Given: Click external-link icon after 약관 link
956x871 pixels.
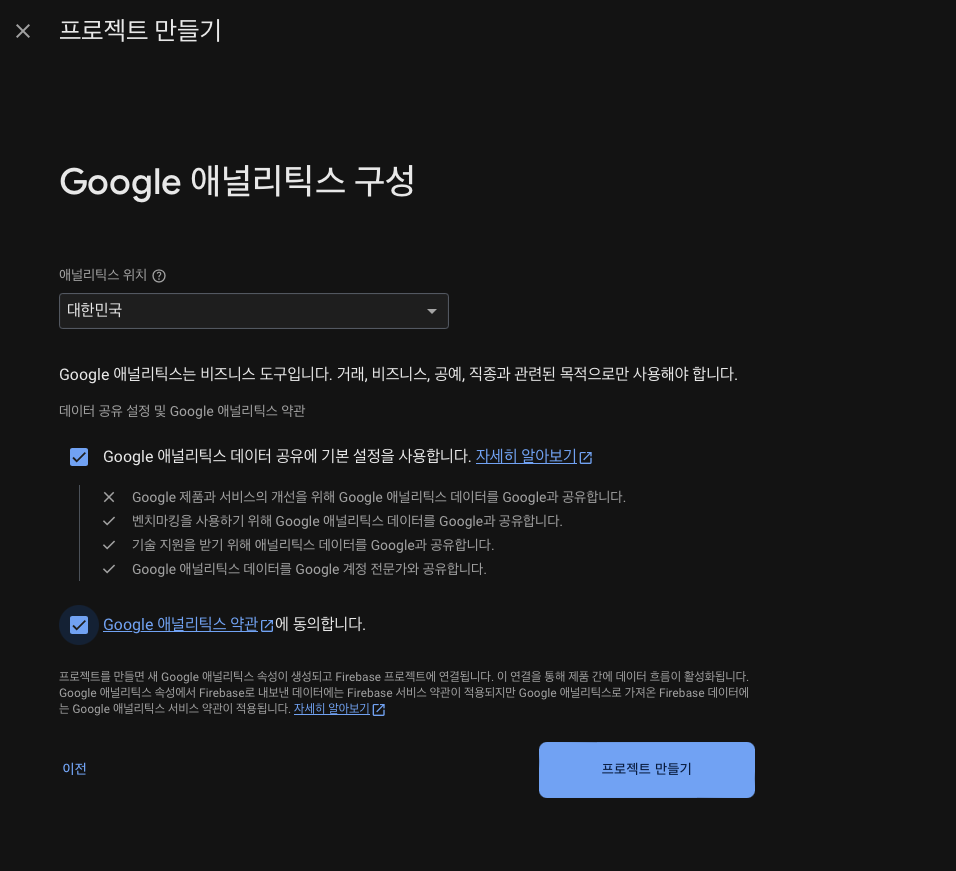Looking at the screenshot, I should (267, 625).
